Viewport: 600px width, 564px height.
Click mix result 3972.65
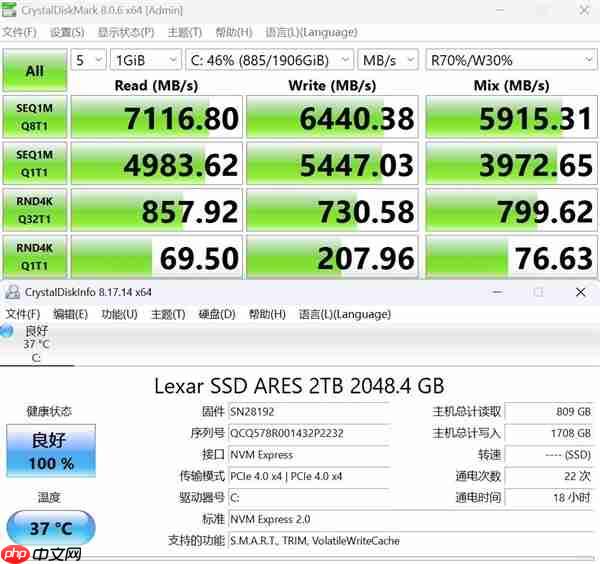pyautogui.click(x=511, y=163)
